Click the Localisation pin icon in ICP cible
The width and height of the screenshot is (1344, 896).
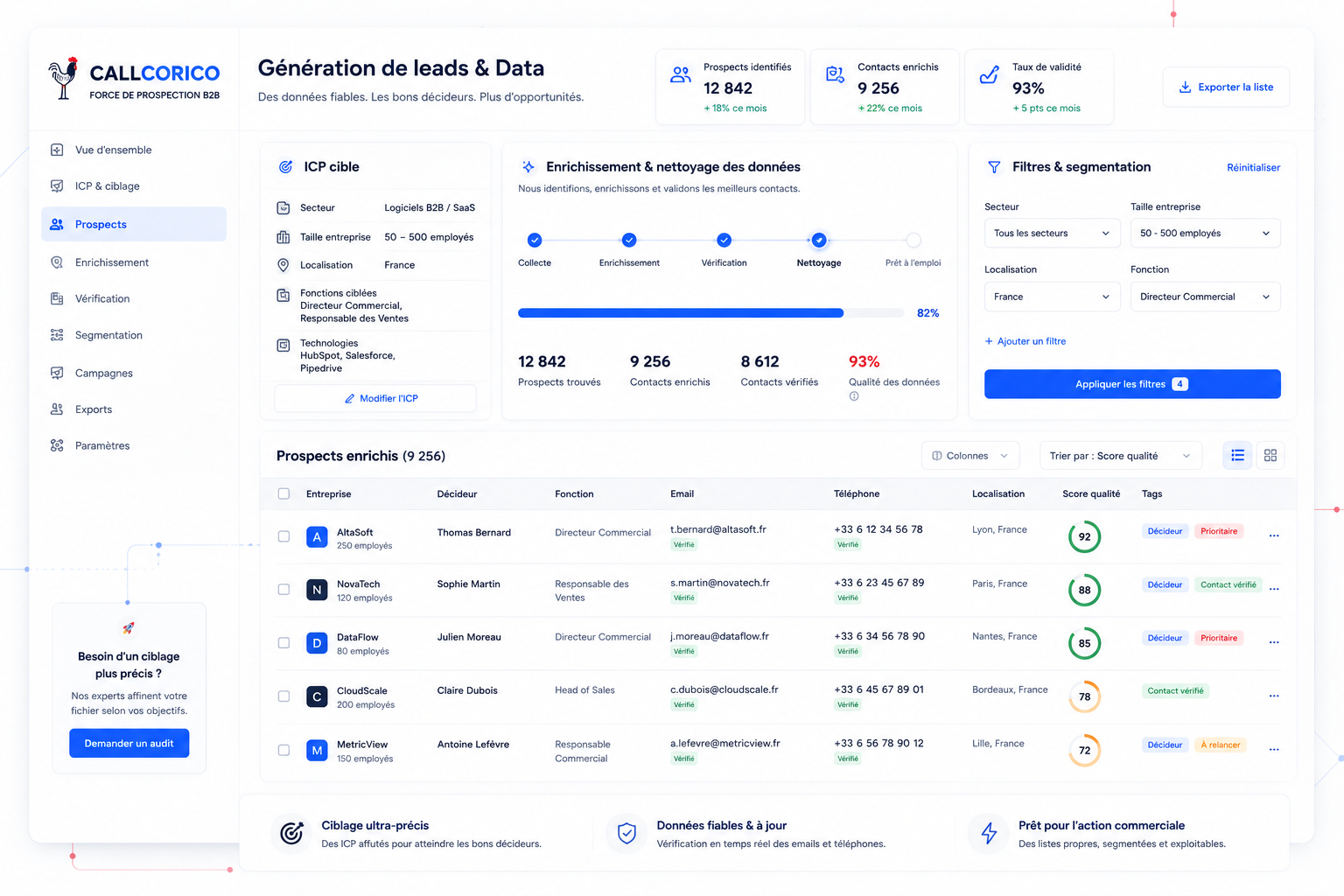tap(283, 265)
